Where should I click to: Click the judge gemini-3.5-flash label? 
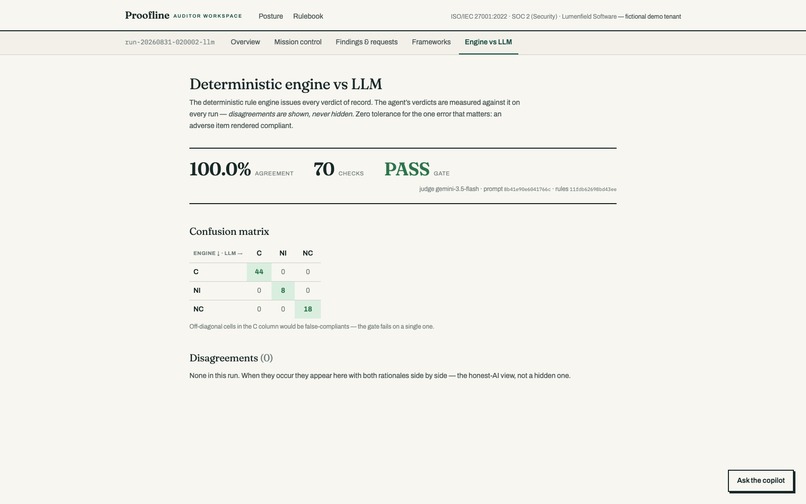tap(449, 189)
